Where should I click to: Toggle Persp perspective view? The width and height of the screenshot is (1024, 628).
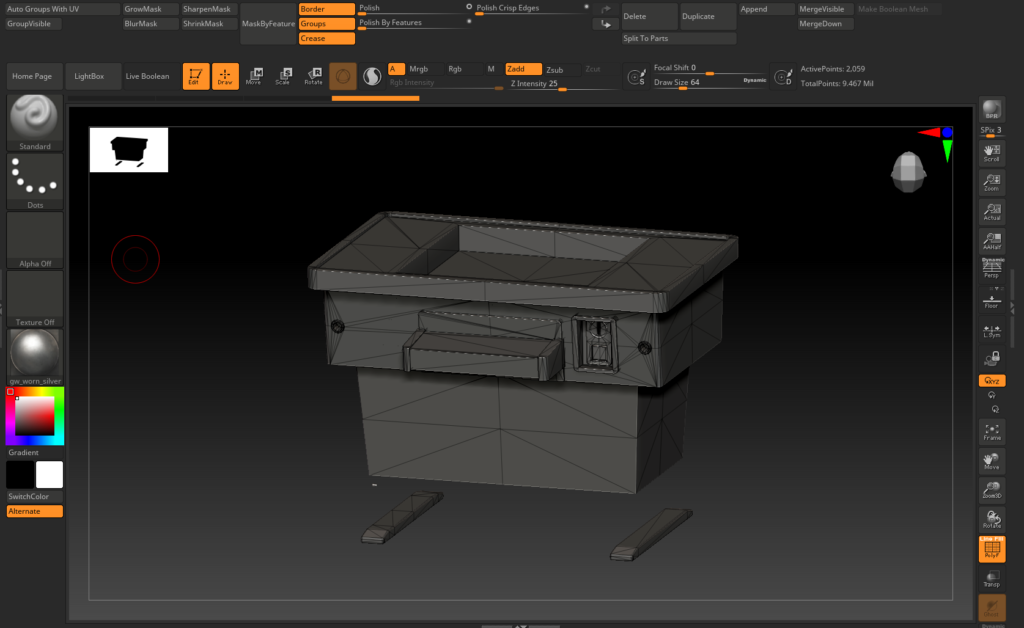pyautogui.click(x=991, y=269)
